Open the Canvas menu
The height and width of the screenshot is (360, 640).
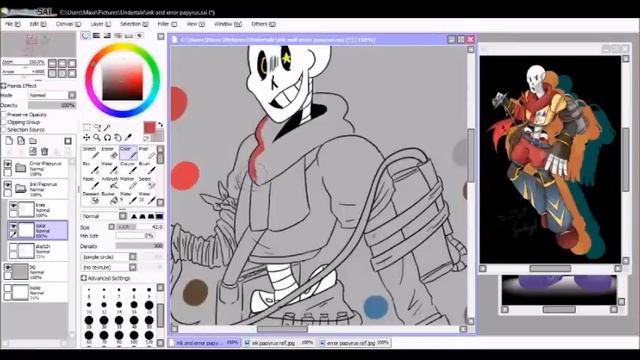pos(69,24)
